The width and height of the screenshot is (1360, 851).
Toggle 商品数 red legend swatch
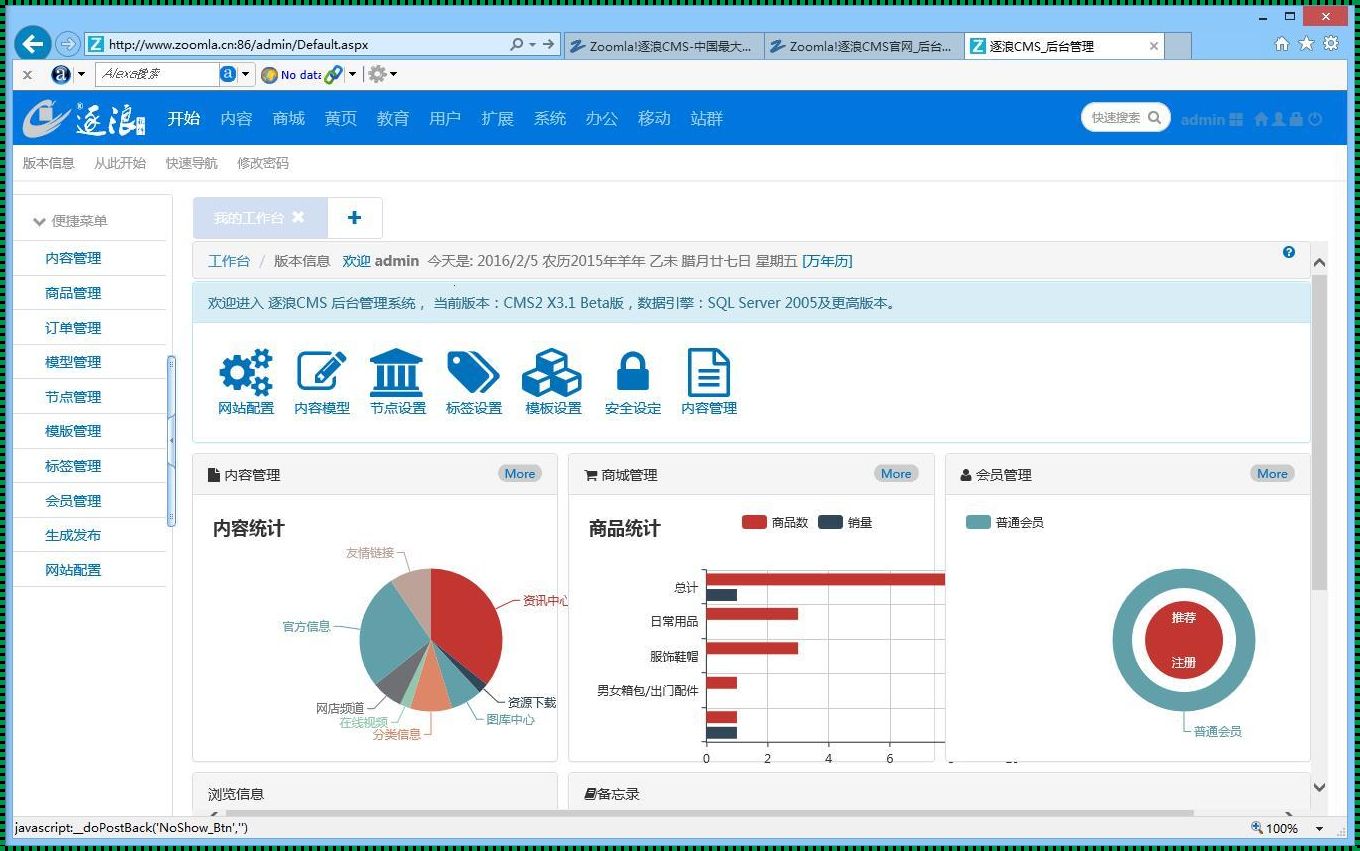point(754,522)
